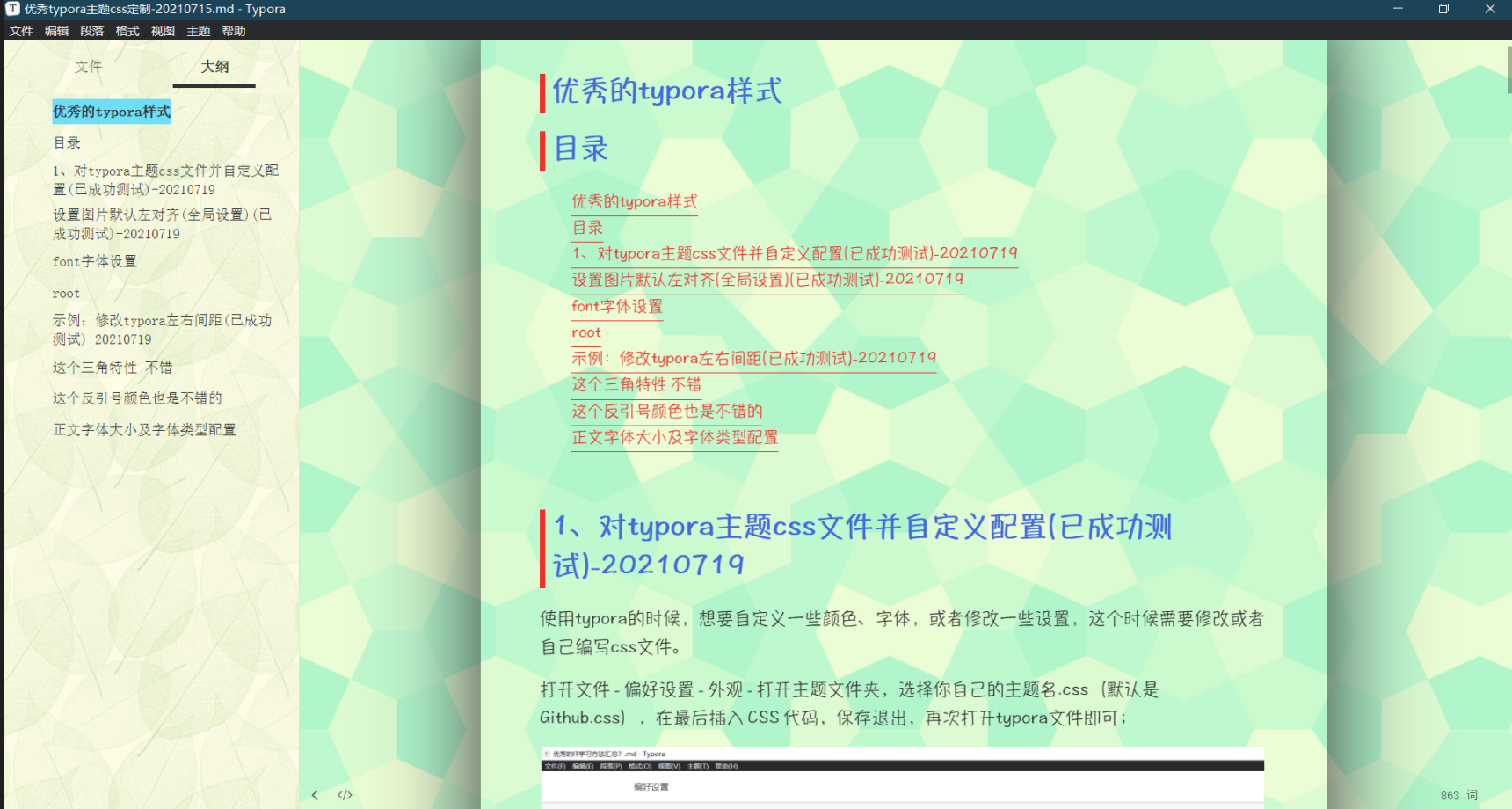Click the vertical scrollbar thumb
Viewport: 1512px width, 809px height.
(1508, 69)
